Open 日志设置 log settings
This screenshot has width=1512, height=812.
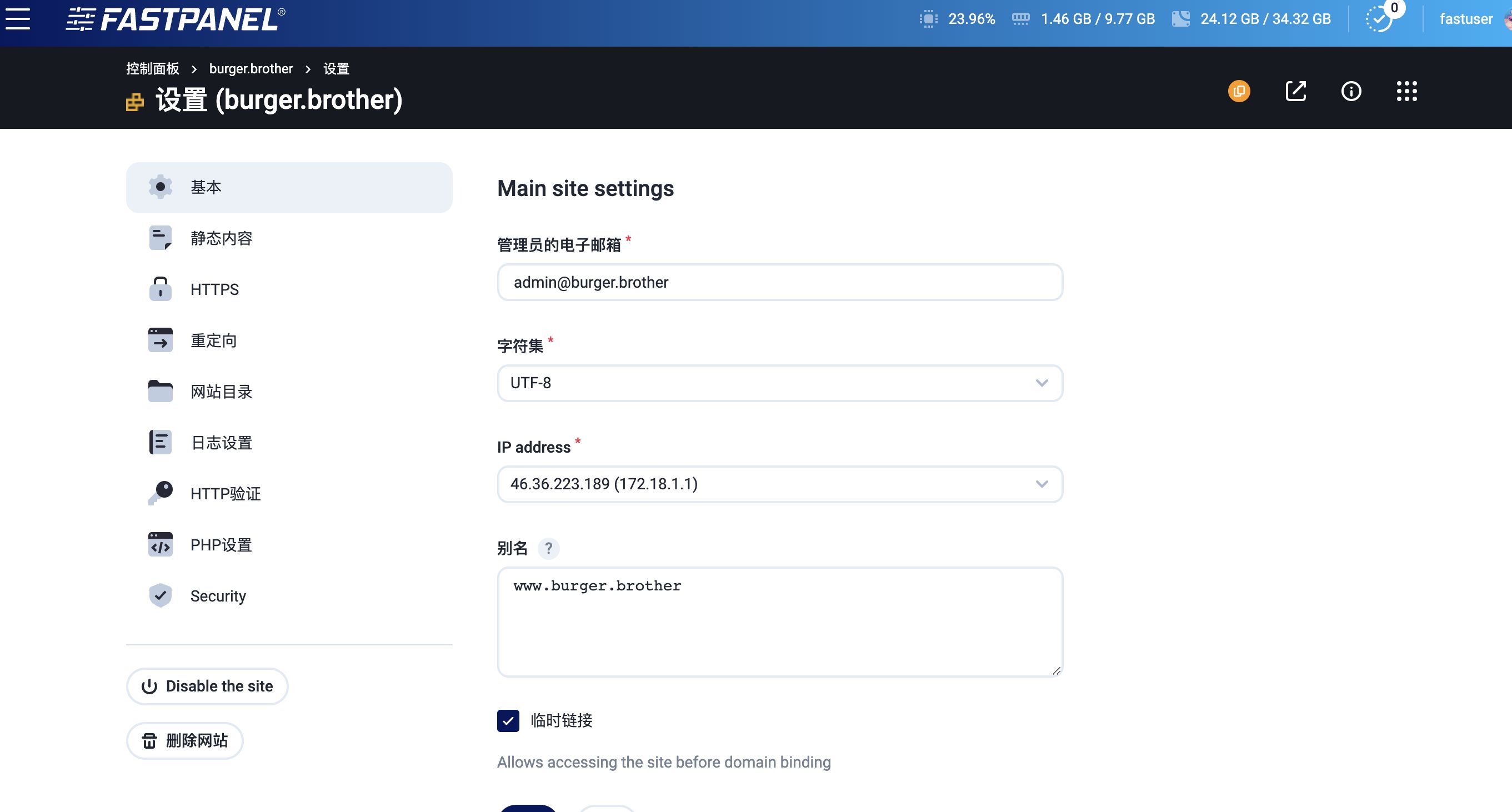[221, 442]
